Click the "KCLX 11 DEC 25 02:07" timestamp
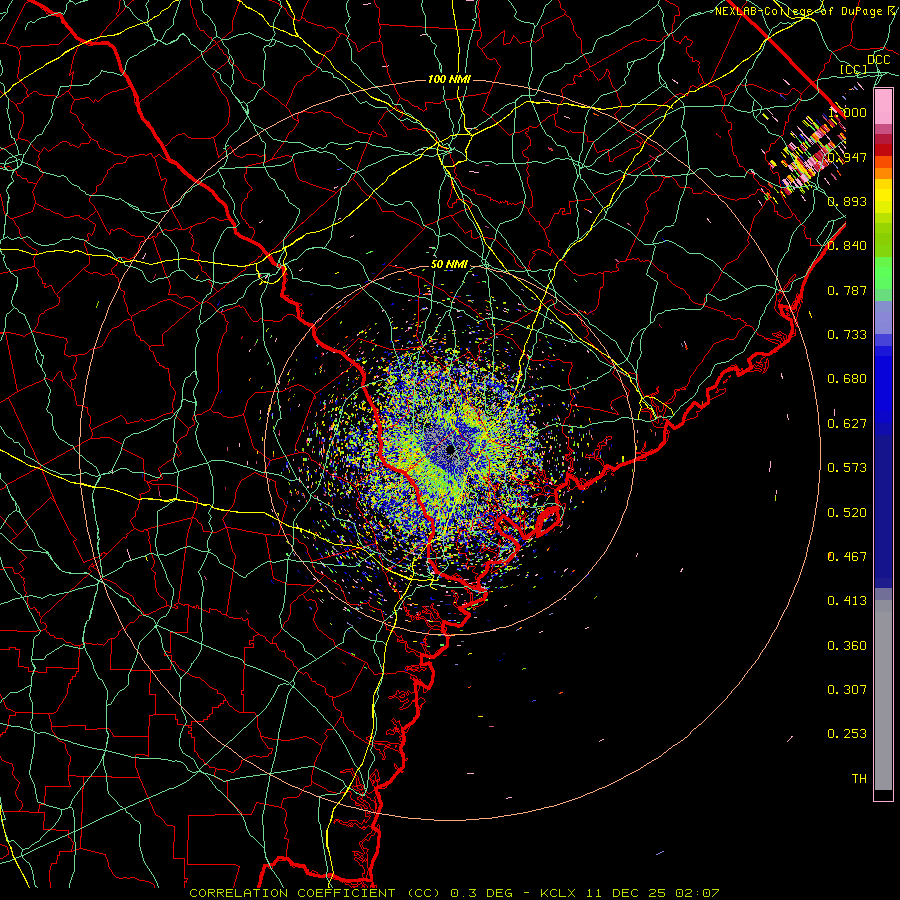900x900 pixels. pyautogui.click(x=630, y=893)
